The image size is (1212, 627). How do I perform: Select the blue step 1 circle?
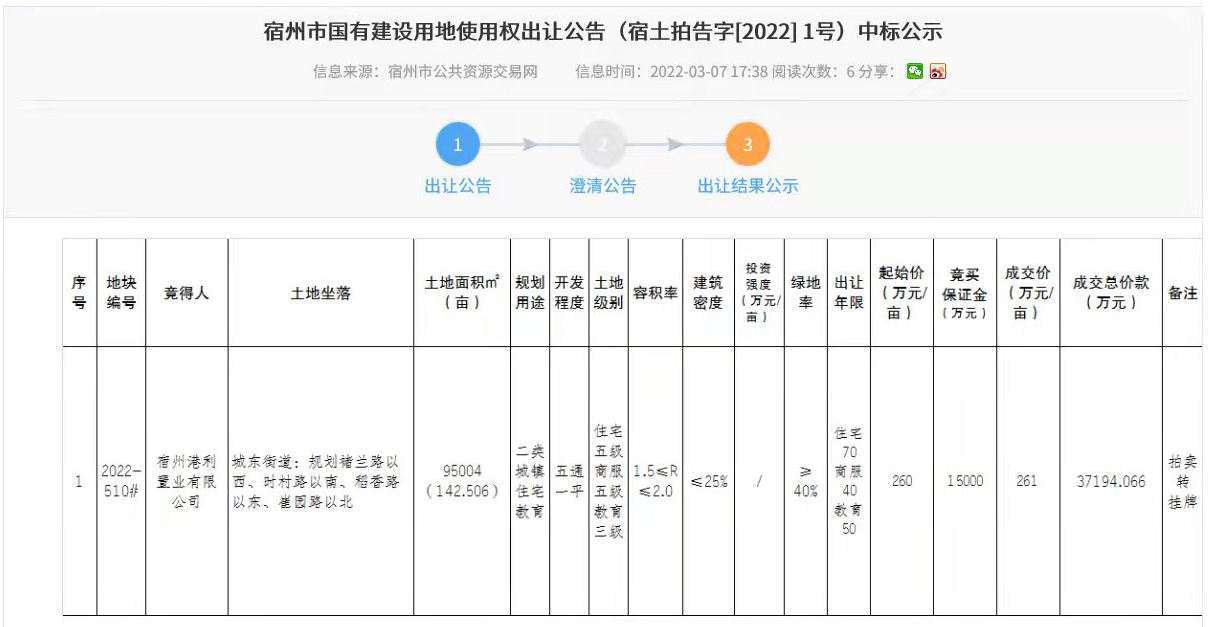458,145
